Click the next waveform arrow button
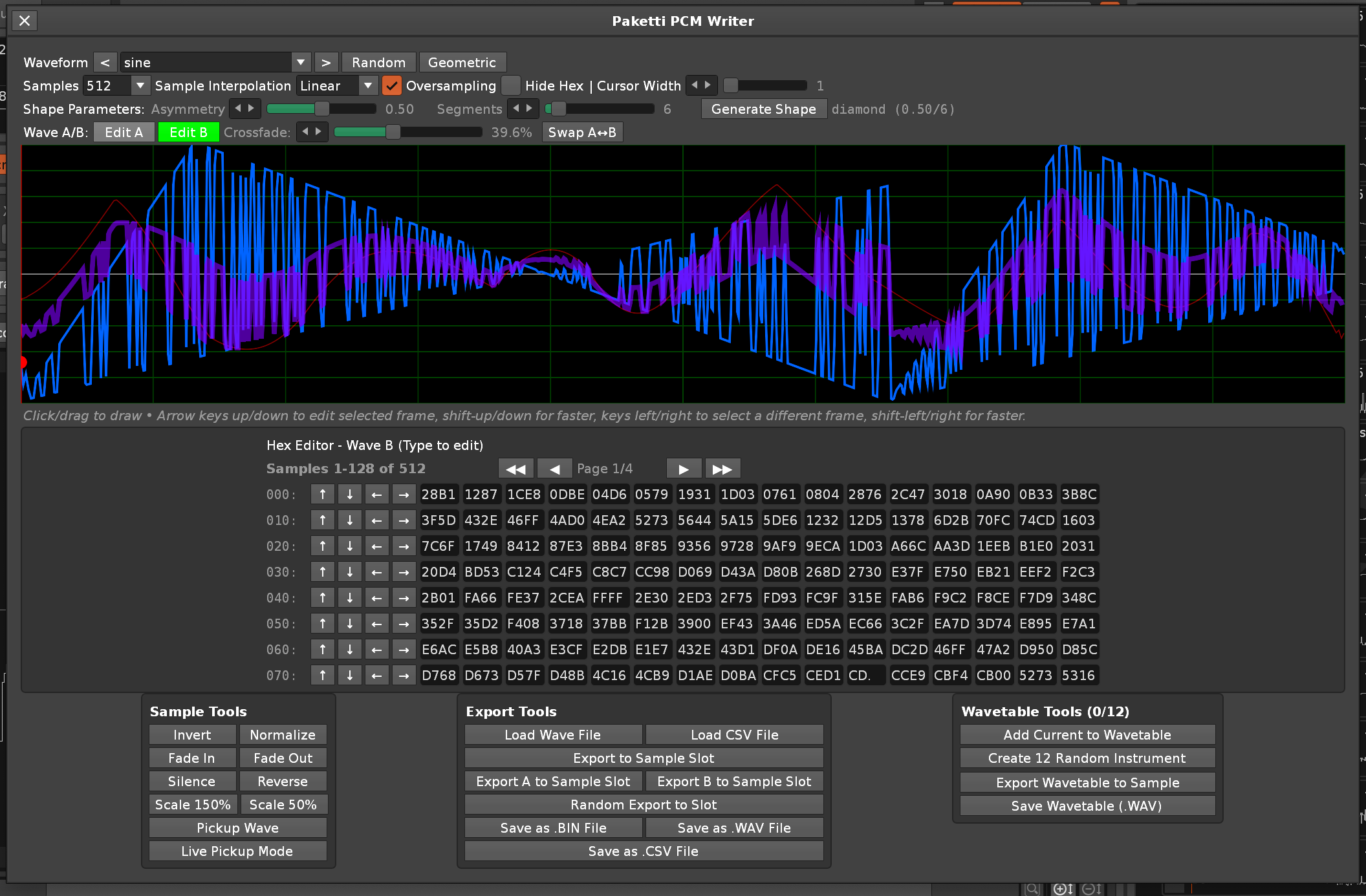The image size is (1366, 896). click(326, 63)
